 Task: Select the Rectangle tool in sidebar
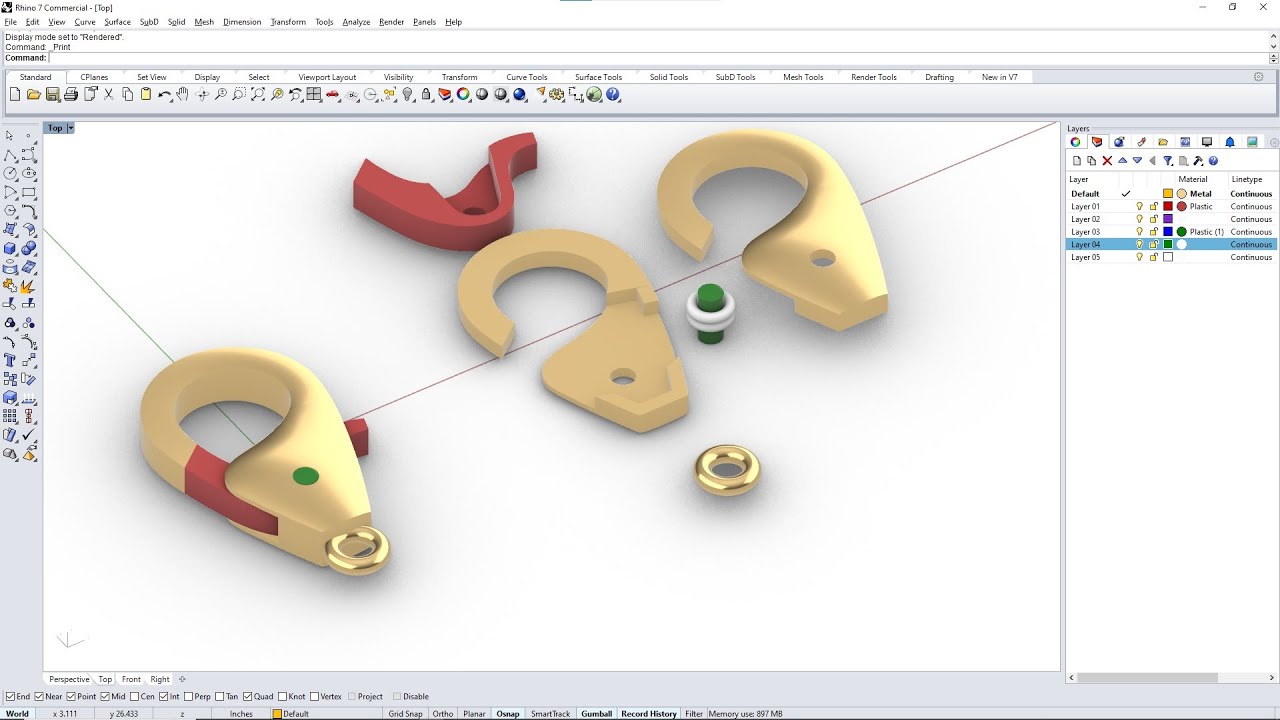(29, 192)
